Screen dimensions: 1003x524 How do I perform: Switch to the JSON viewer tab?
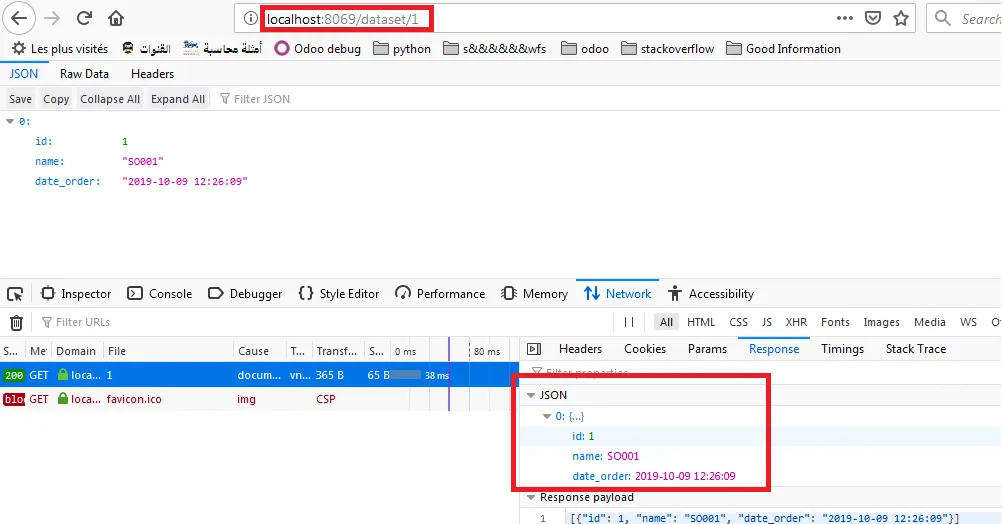tap(24, 74)
